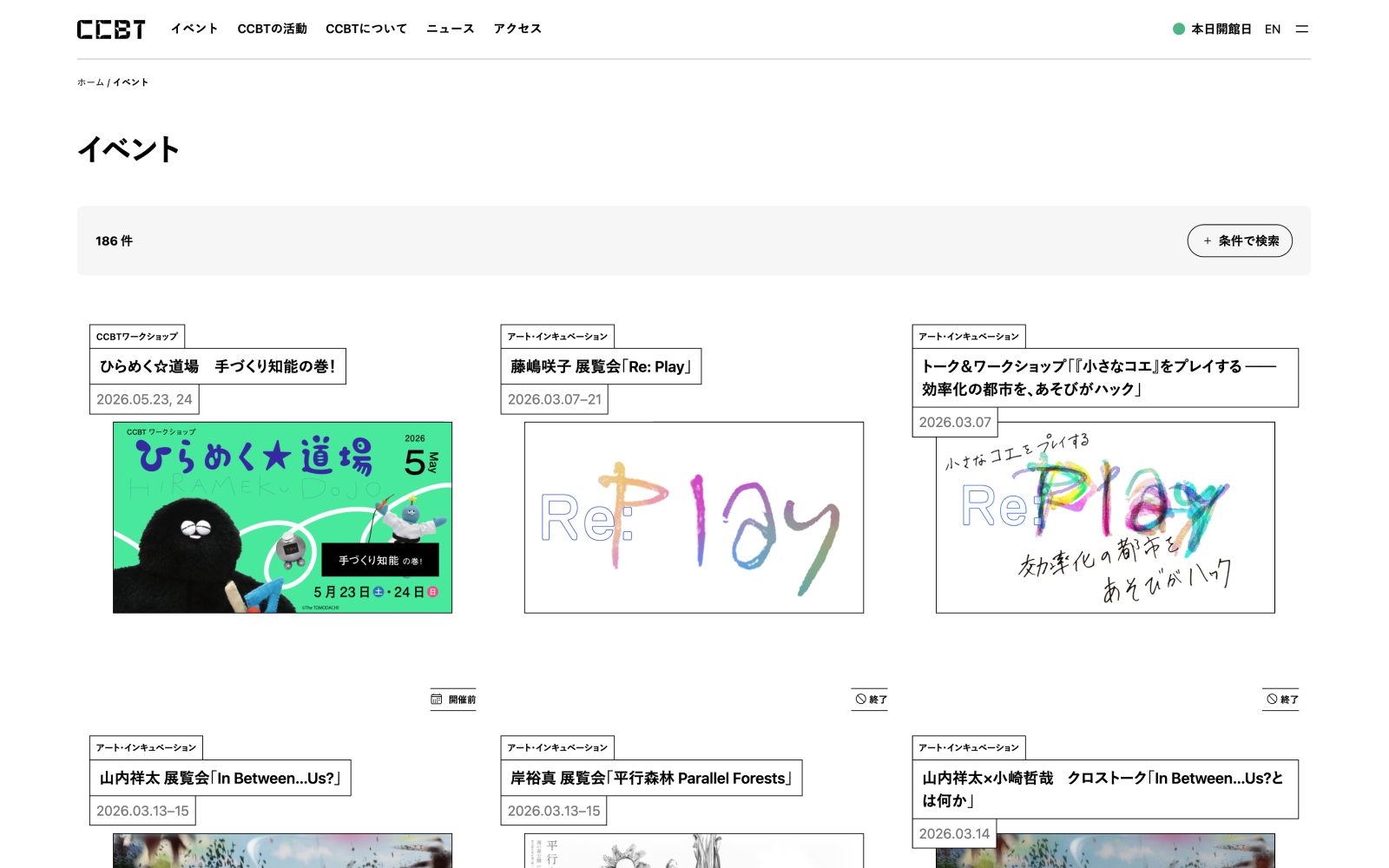Click アート・インキュベーション tag above 岸裕真
The image size is (1389, 868).
click(557, 747)
